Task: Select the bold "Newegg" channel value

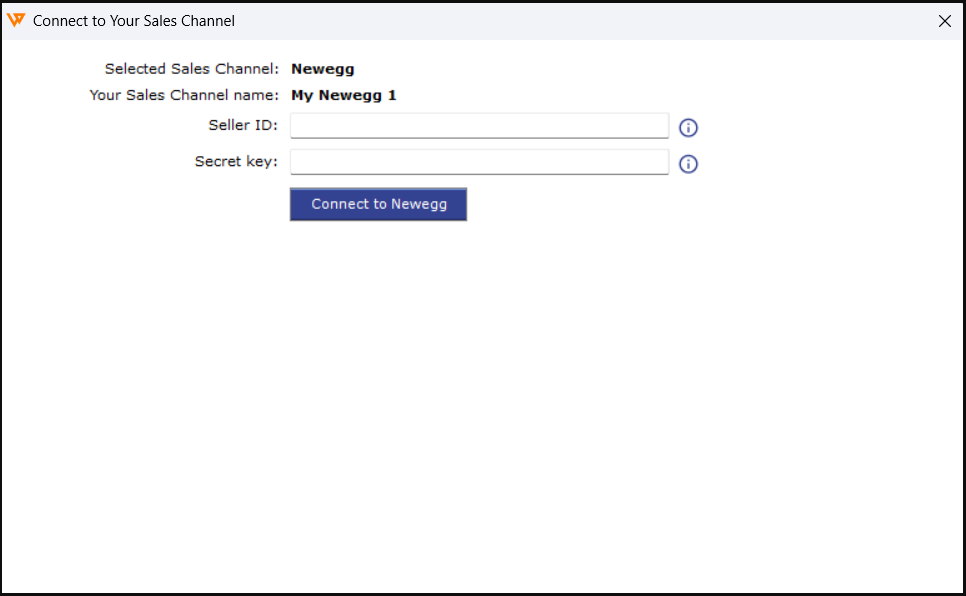Action: click(322, 69)
